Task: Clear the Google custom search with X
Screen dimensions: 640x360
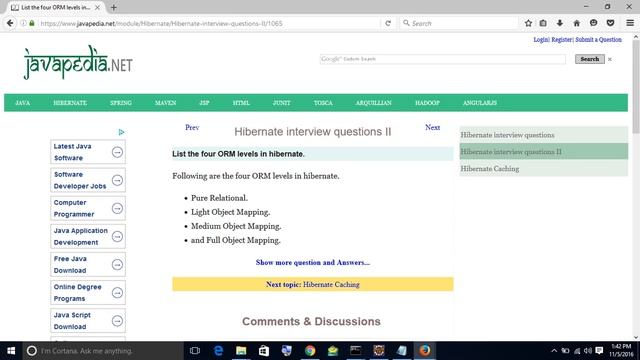Action: pos(610,60)
